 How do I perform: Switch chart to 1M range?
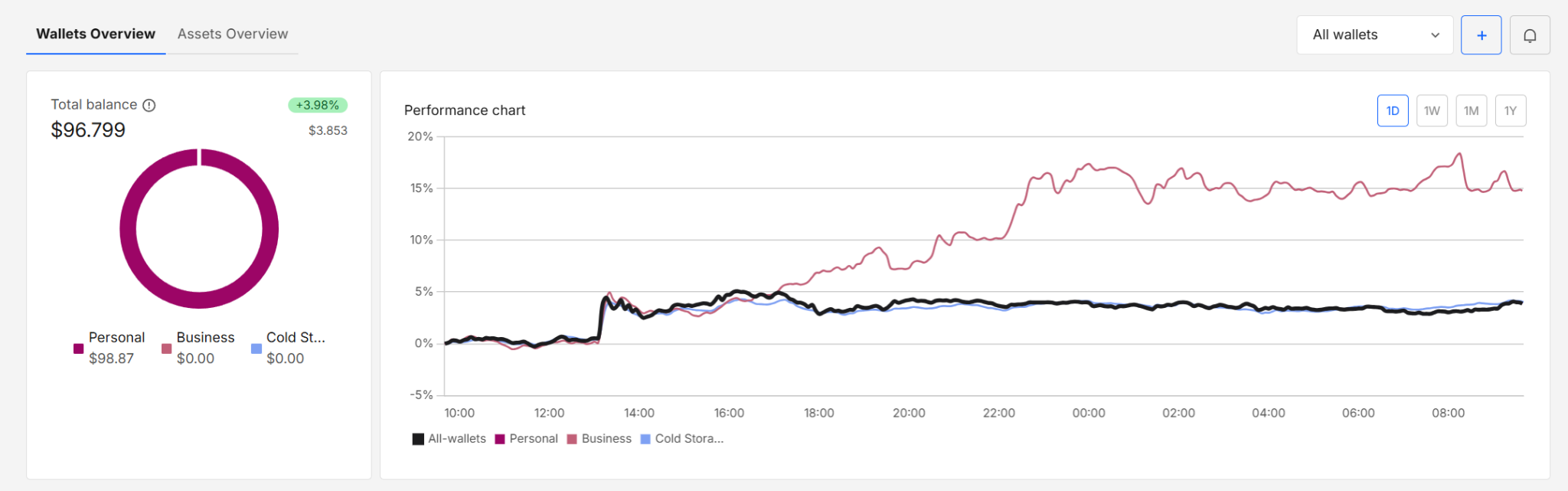point(1471,111)
